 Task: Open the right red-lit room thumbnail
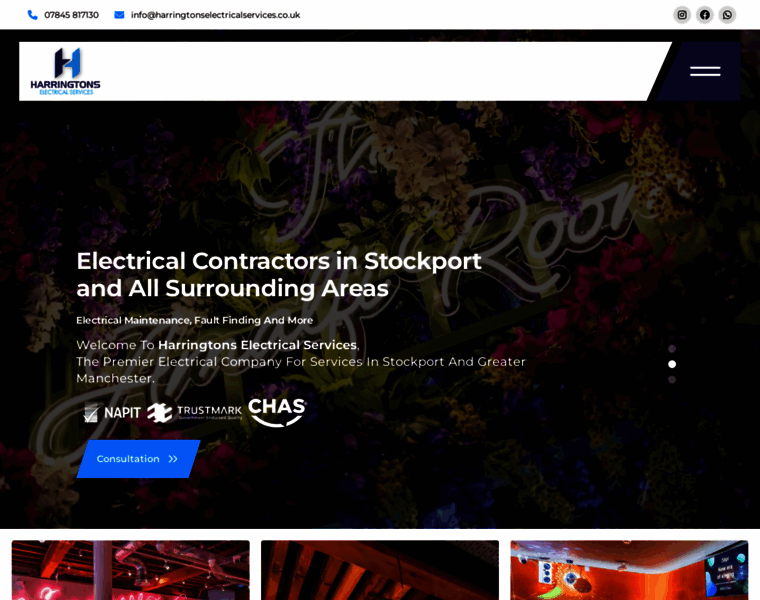[x=629, y=570]
